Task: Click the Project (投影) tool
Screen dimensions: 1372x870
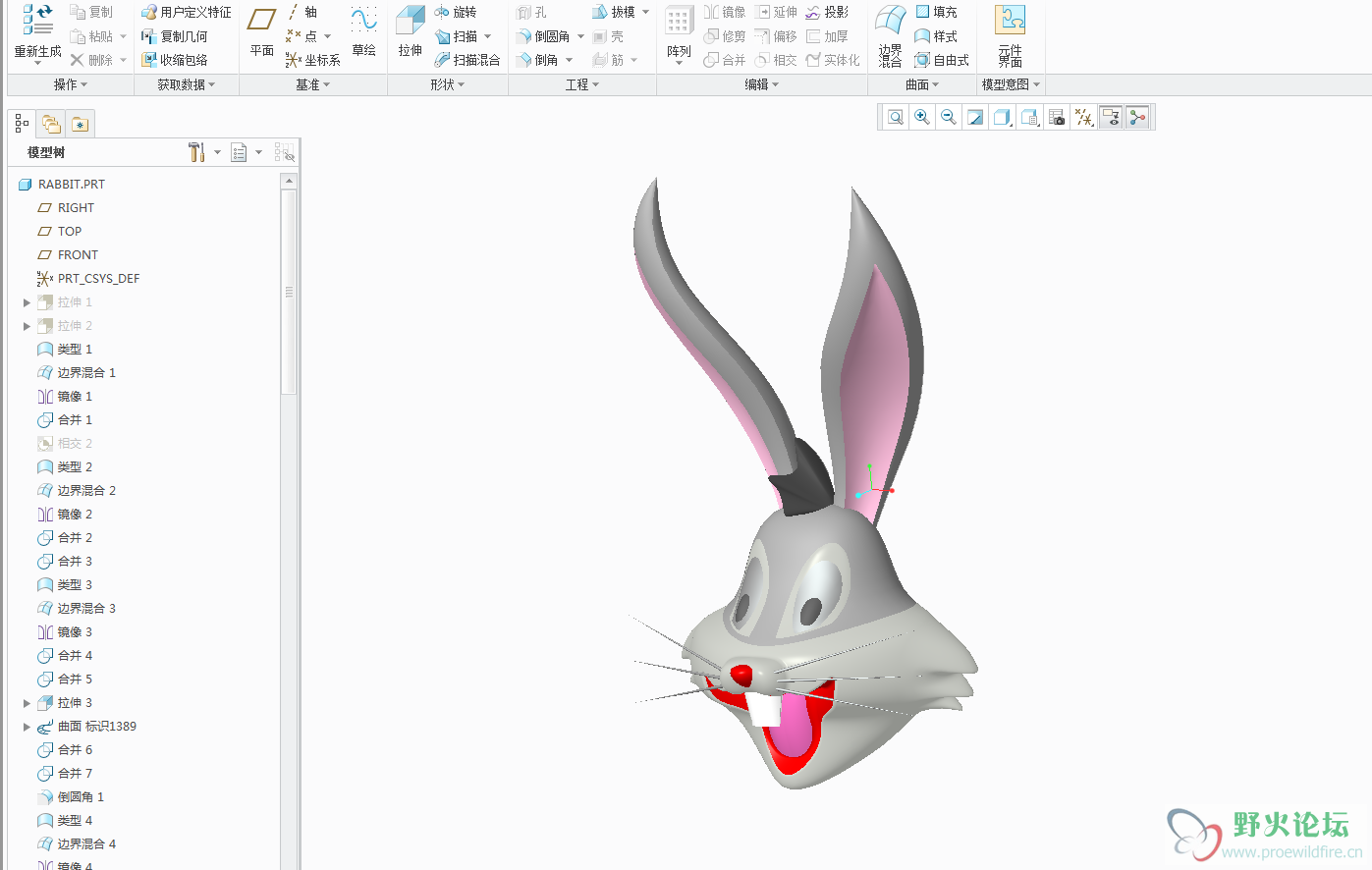Action: pyautogui.click(x=827, y=12)
